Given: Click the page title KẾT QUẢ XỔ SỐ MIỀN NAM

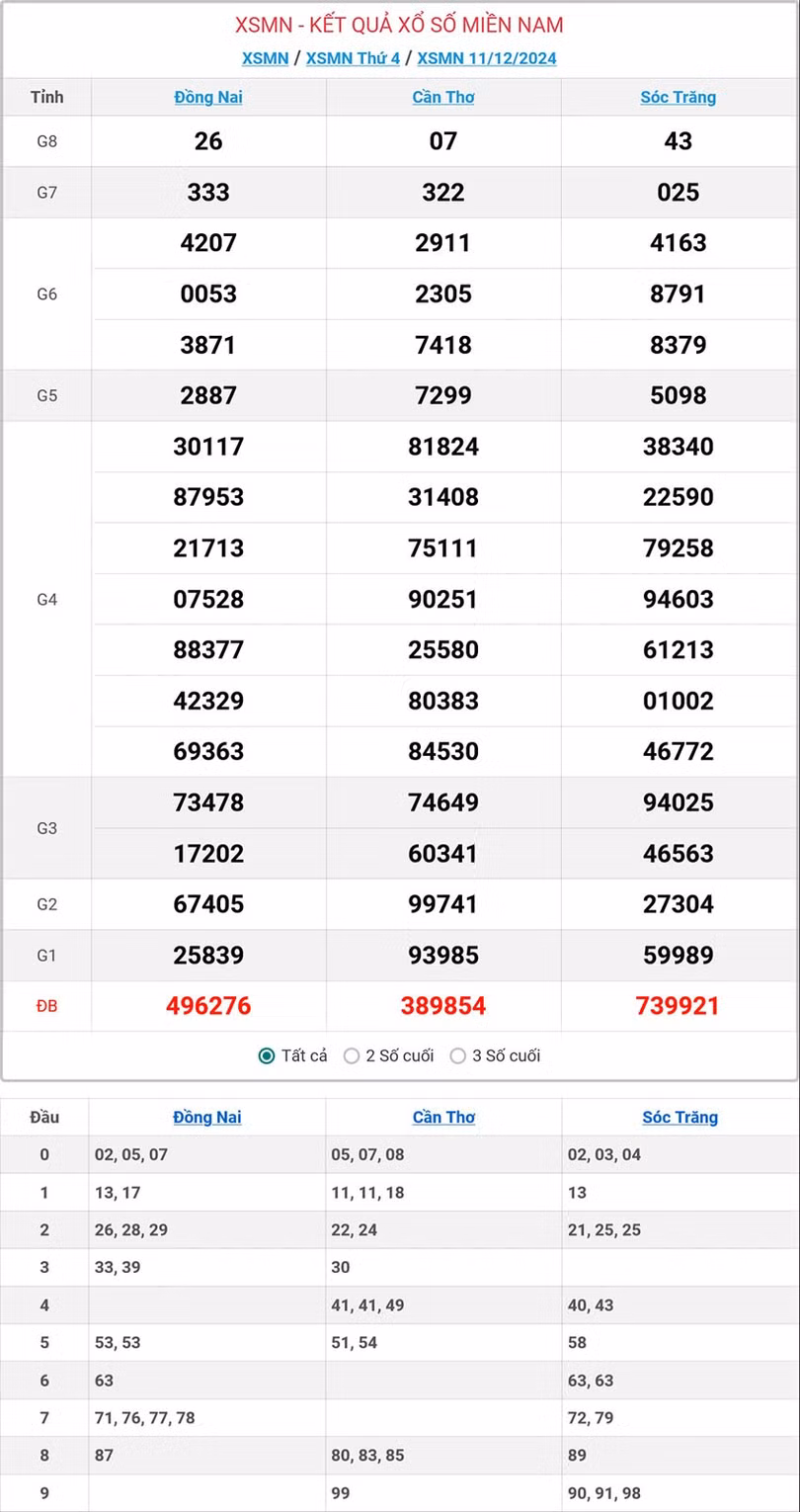Looking at the screenshot, I should point(400,25).
